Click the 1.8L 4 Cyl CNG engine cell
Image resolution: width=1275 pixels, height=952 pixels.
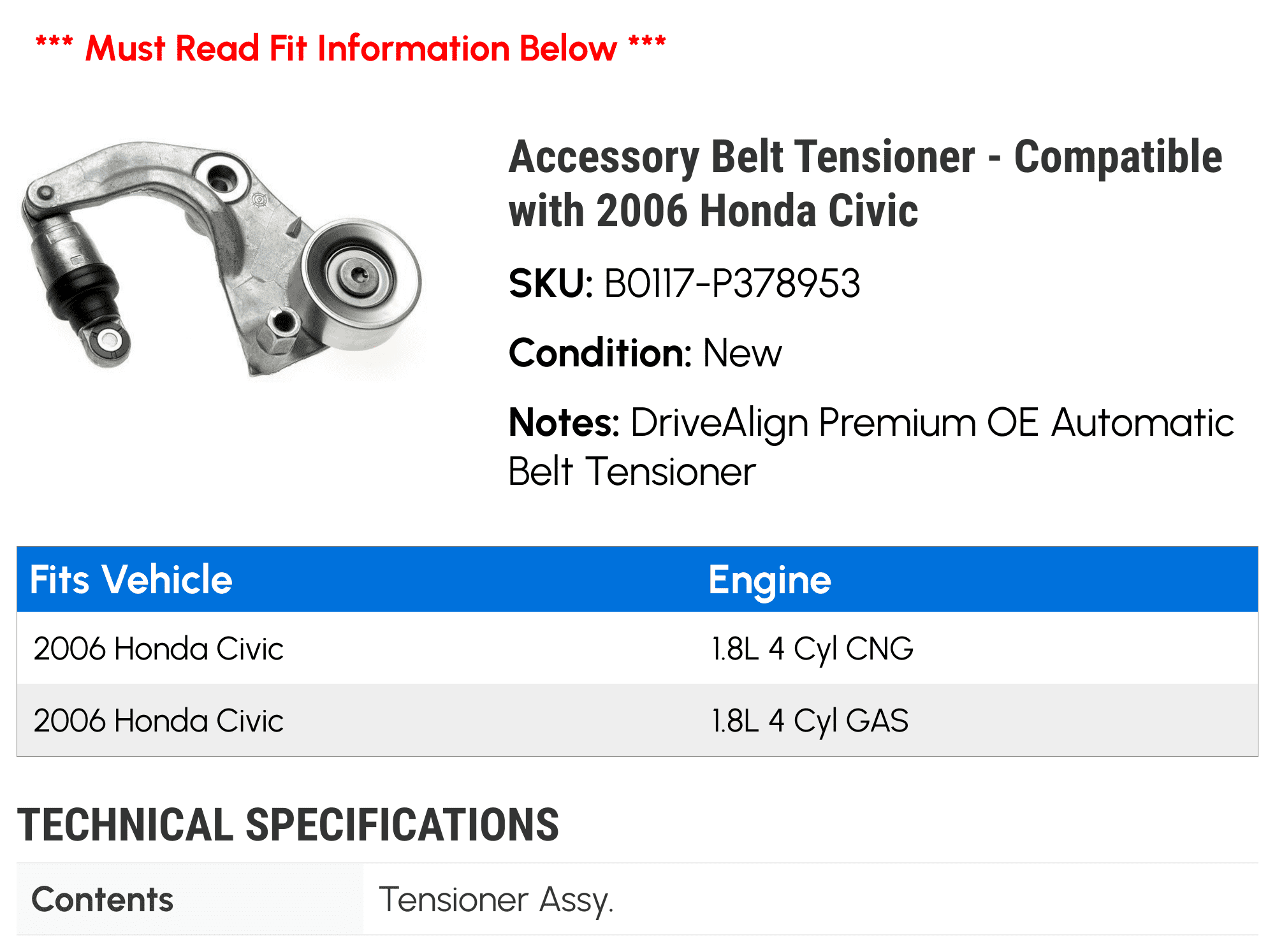(812, 649)
